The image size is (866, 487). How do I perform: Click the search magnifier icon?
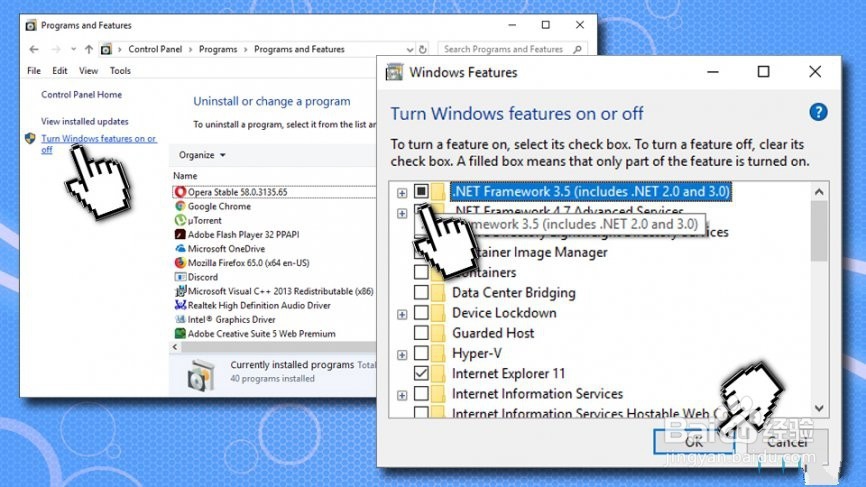coord(577,49)
